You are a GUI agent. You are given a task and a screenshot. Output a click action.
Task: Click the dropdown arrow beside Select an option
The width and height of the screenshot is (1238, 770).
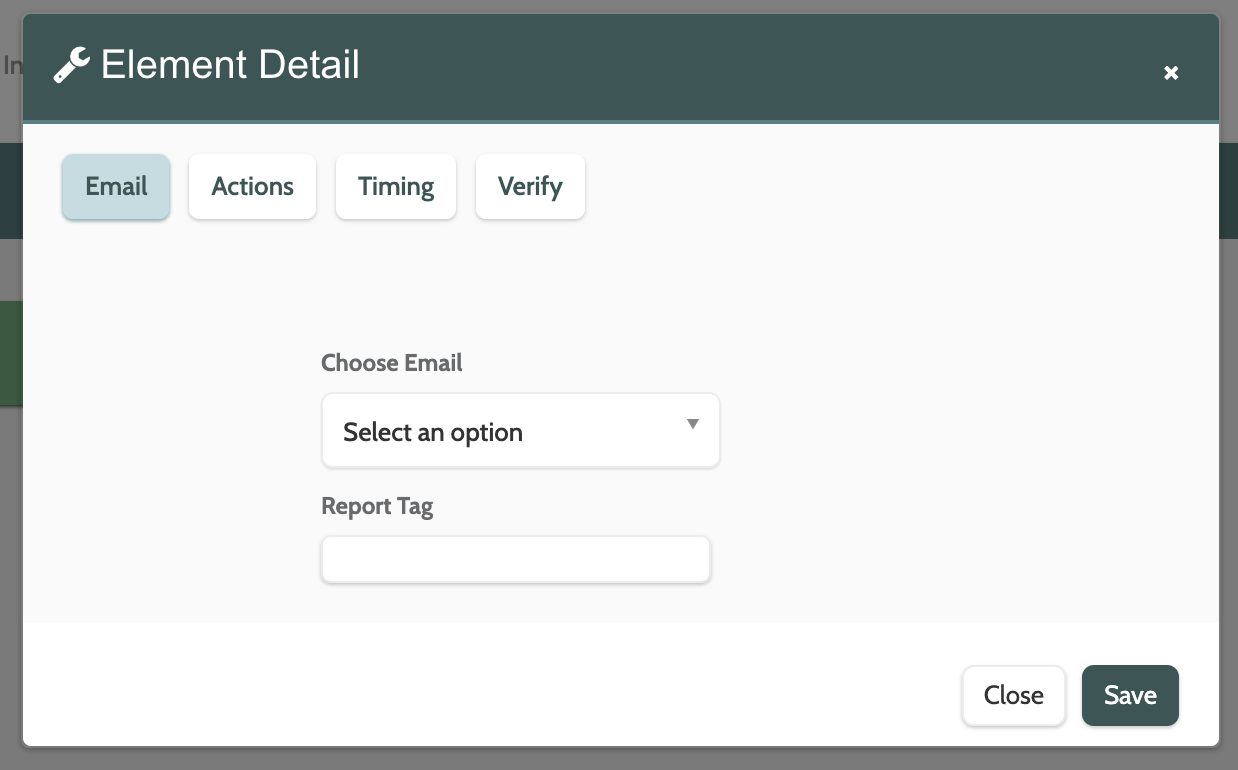coord(692,424)
